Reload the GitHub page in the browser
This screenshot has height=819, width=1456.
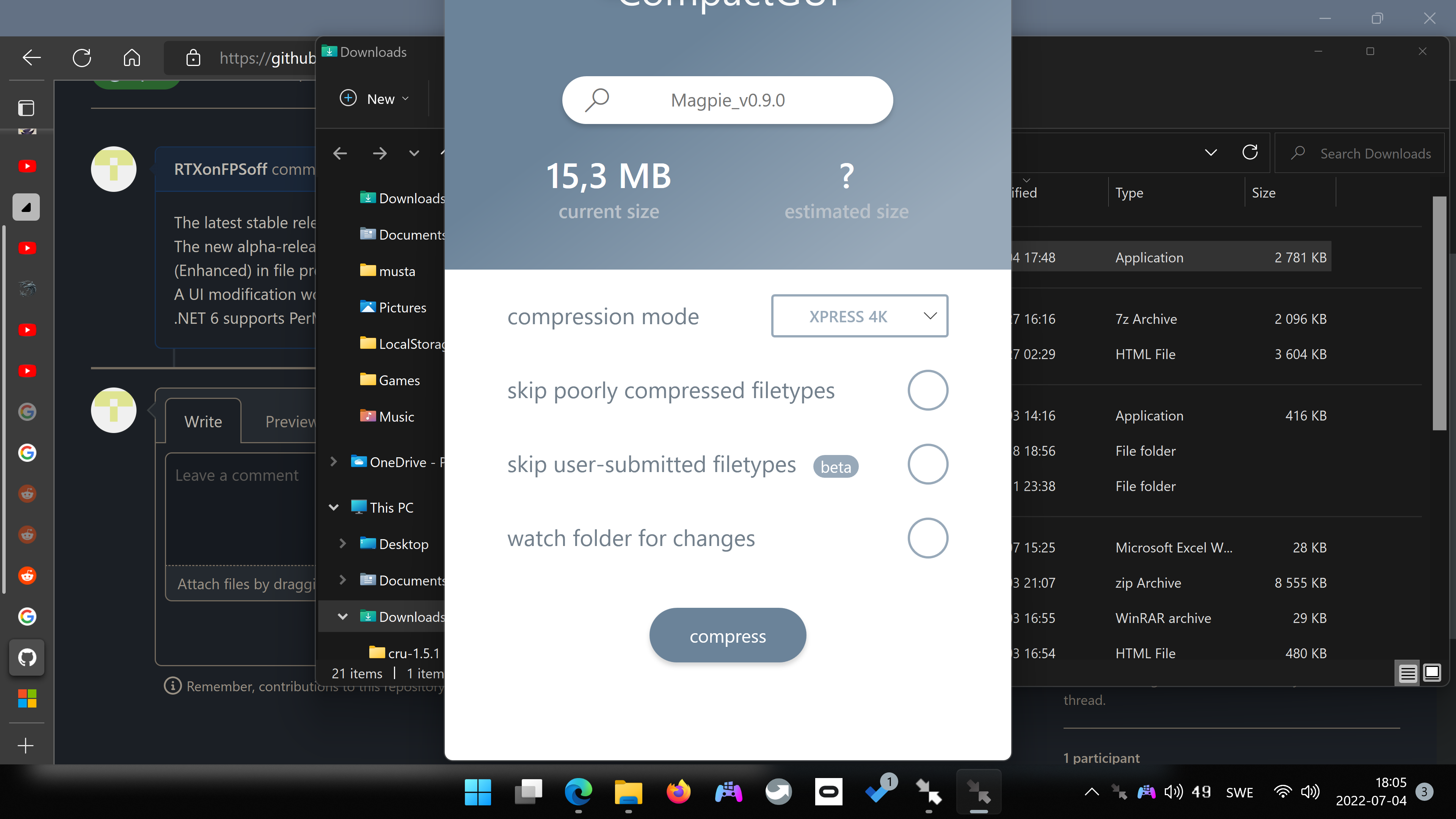click(x=82, y=58)
